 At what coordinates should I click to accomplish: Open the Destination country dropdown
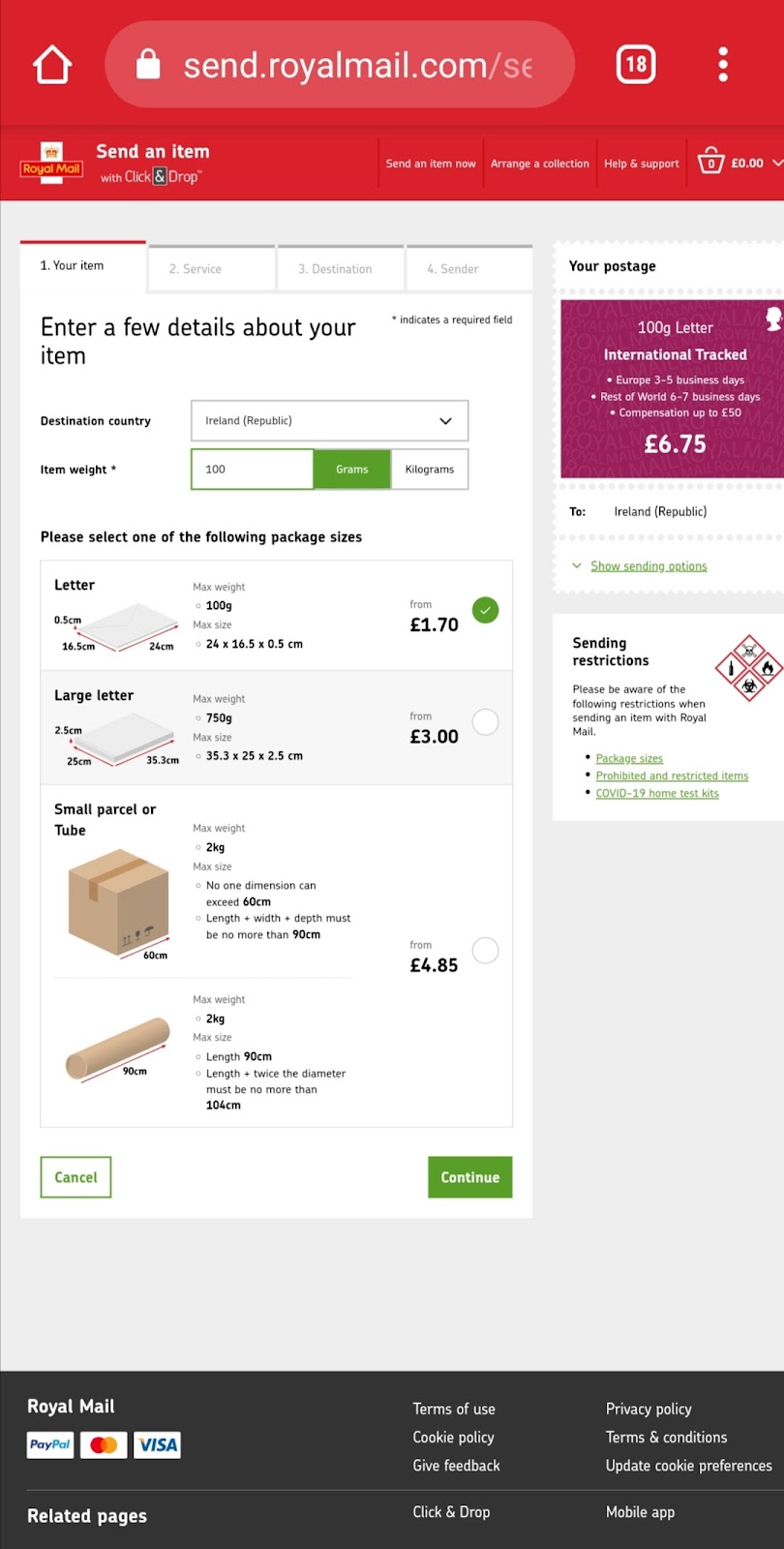[329, 421]
